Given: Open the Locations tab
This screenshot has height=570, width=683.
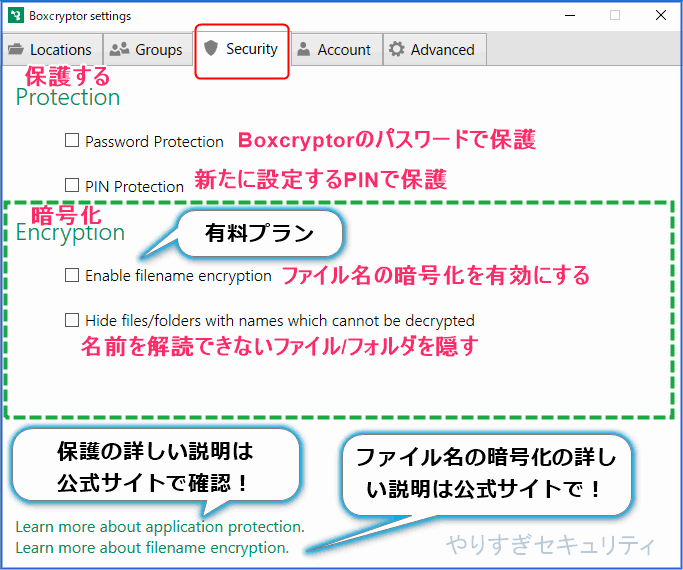Looking at the screenshot, I should click(52, 49).
